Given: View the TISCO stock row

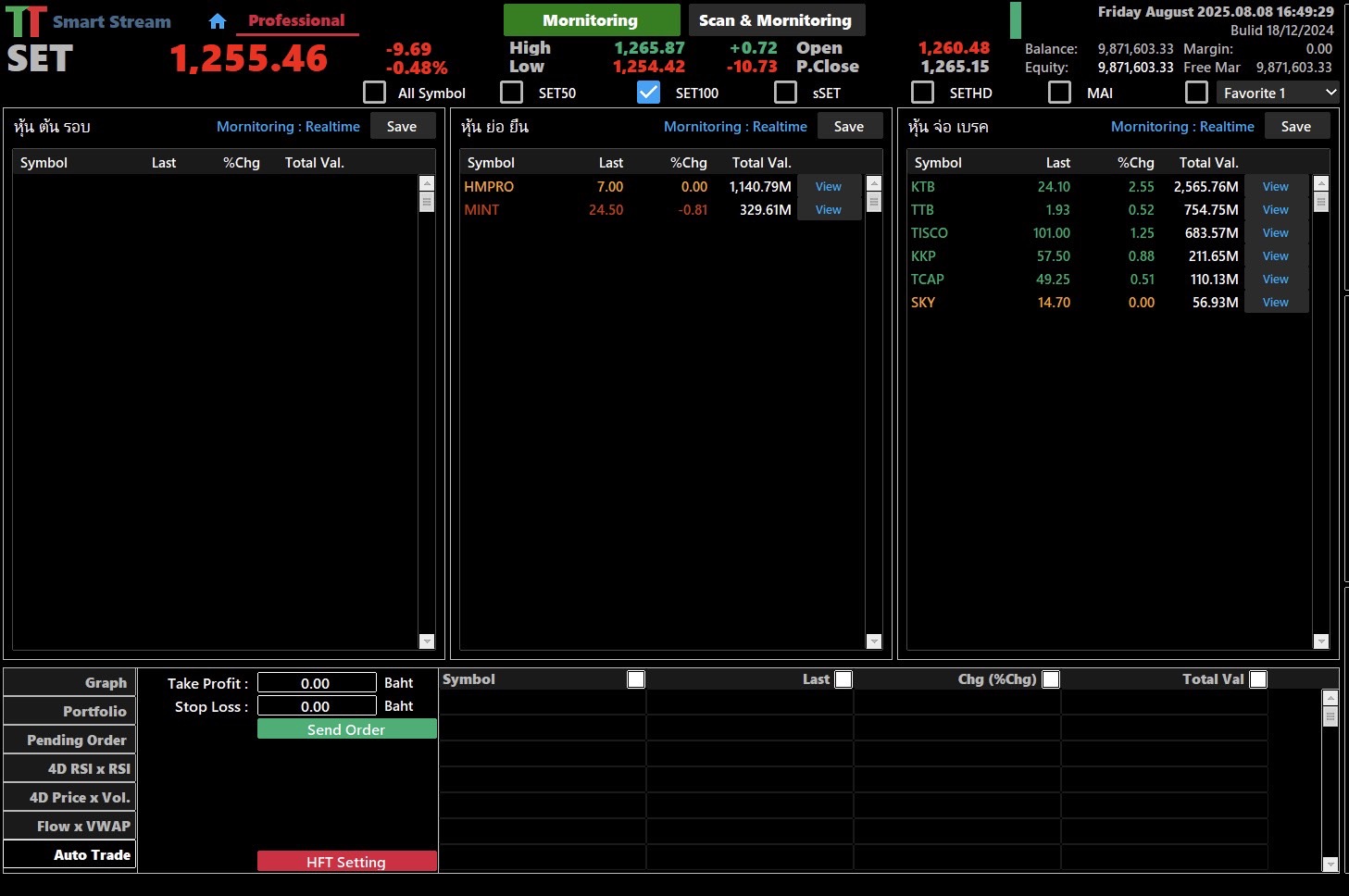Looking at the screenshot, I should point(1276,233).
